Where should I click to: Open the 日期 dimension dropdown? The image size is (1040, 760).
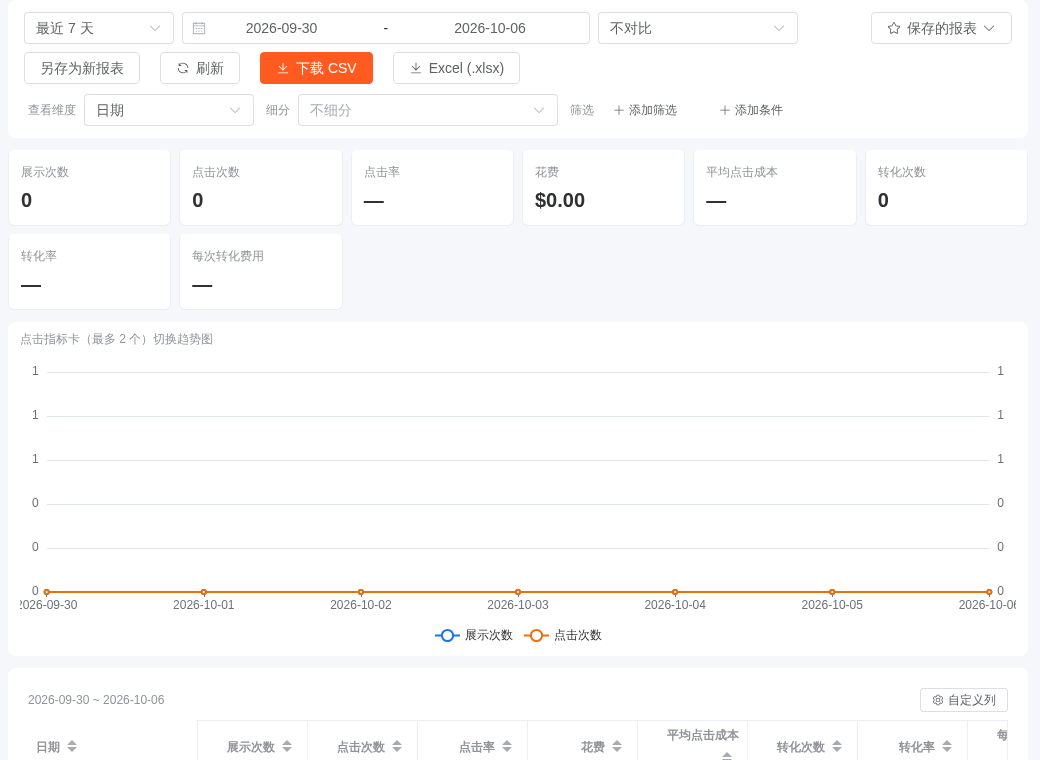[169, 110]
